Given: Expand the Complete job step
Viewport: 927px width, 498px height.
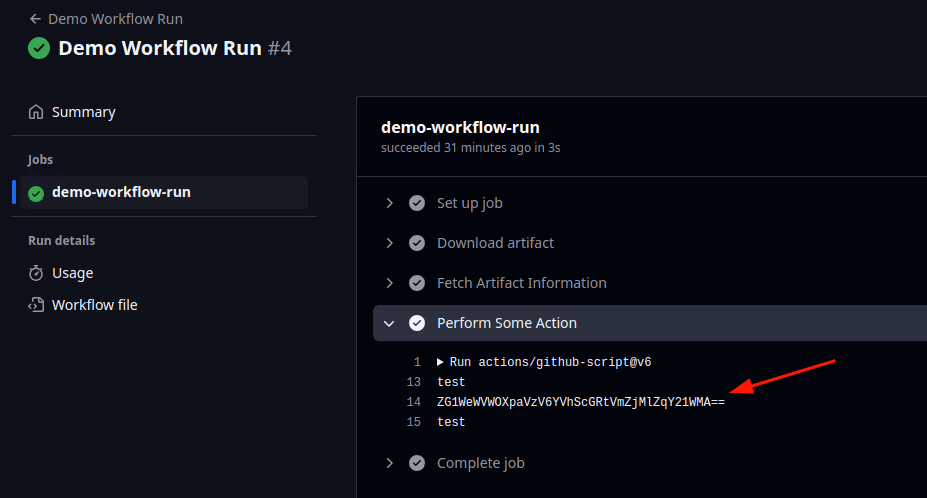Looking at the screenshot, I should click(x=389, y=463).
